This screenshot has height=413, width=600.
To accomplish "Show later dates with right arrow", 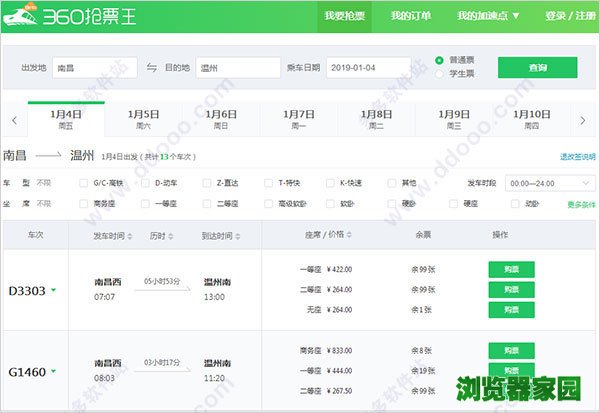I will [x=583, y=120].
